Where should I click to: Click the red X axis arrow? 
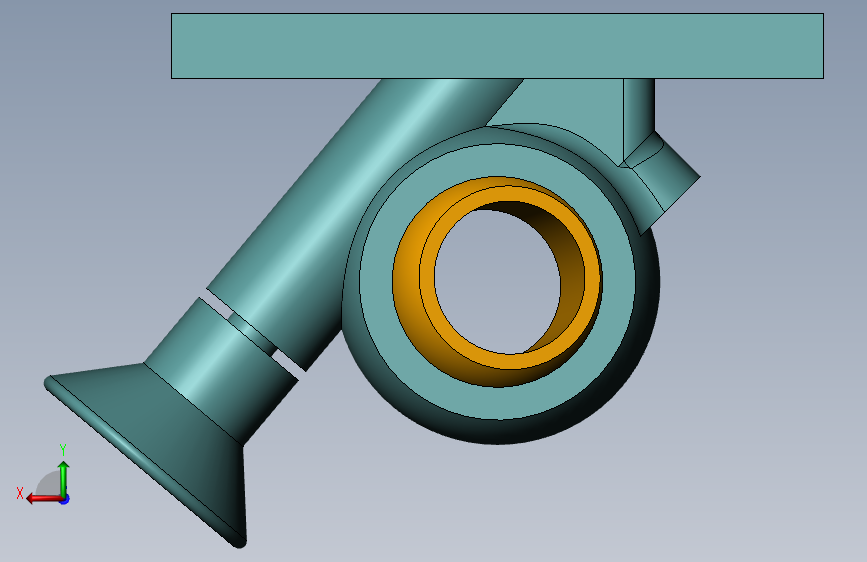[44, 499]
